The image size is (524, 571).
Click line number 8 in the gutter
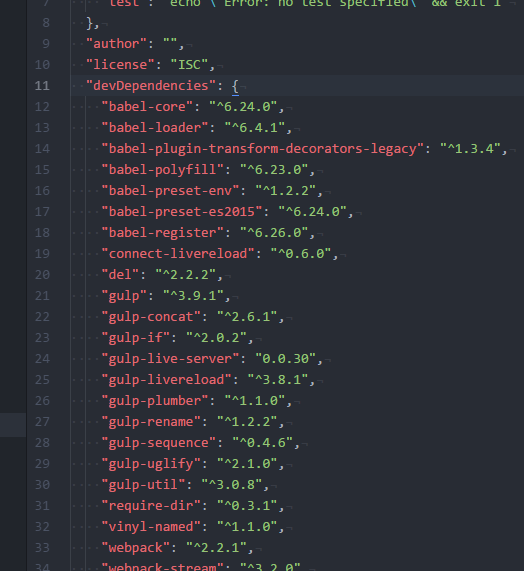tap(46, 23)
